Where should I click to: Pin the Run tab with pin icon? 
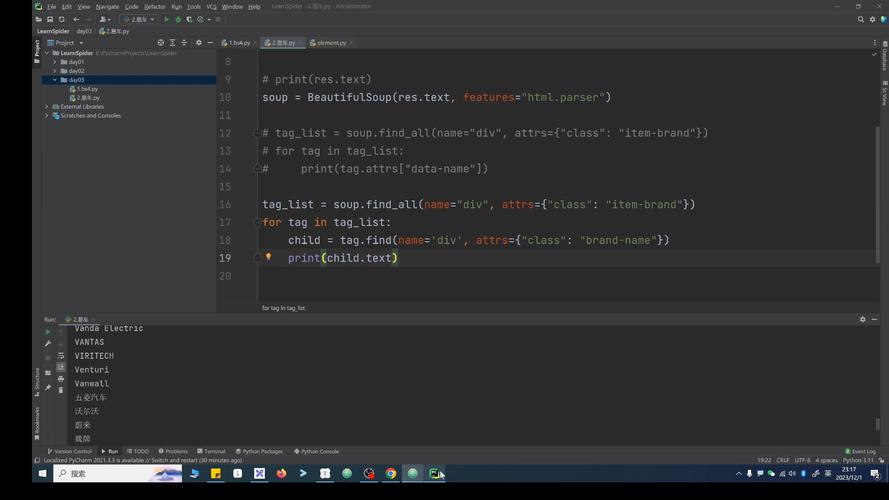point(48,388)
